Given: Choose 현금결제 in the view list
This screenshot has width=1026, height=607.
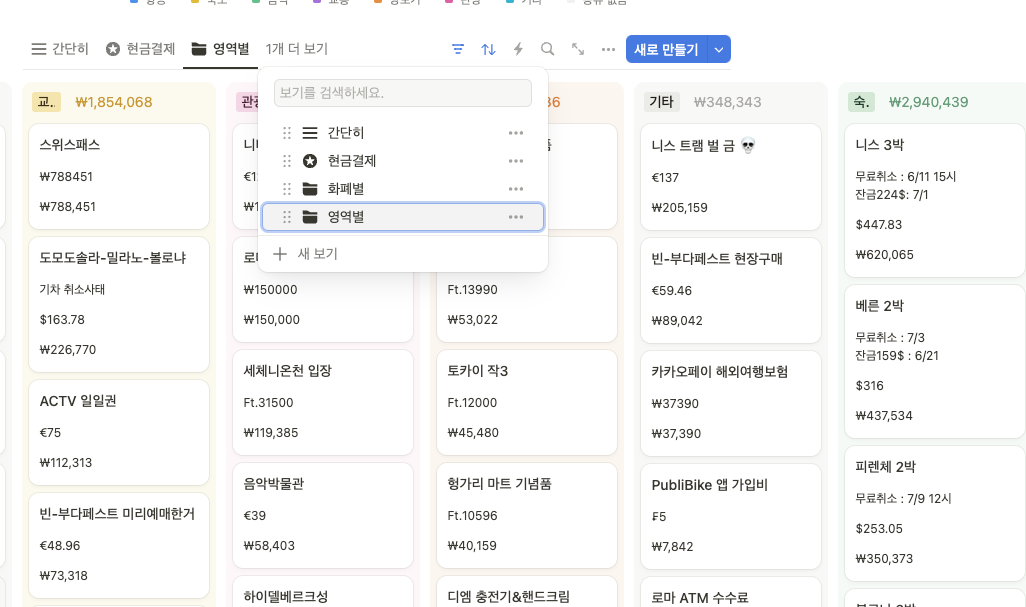Looking at the screenshot, I should [402, 161].
